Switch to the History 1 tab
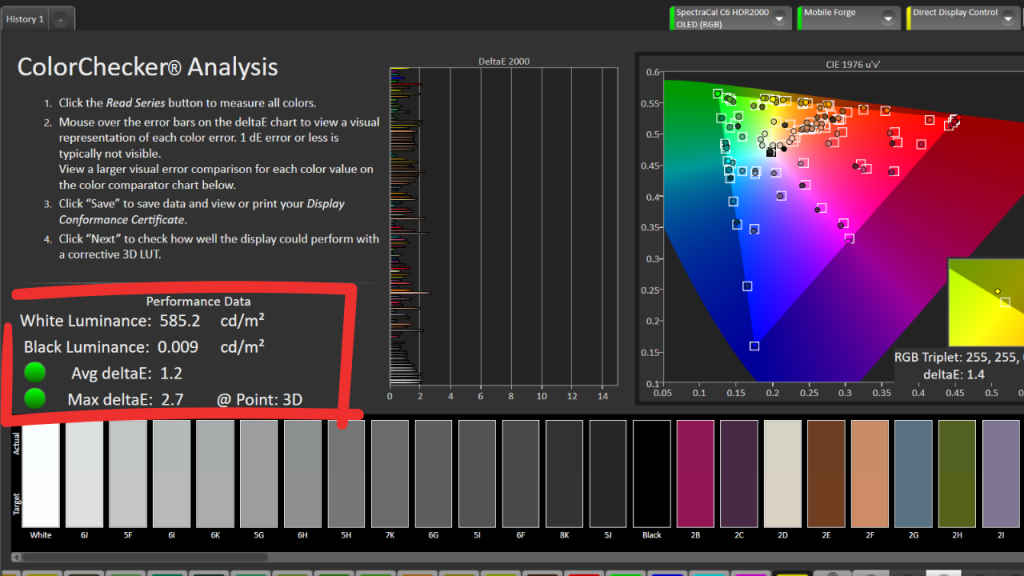1024x576 pixels. coord(24,19)
